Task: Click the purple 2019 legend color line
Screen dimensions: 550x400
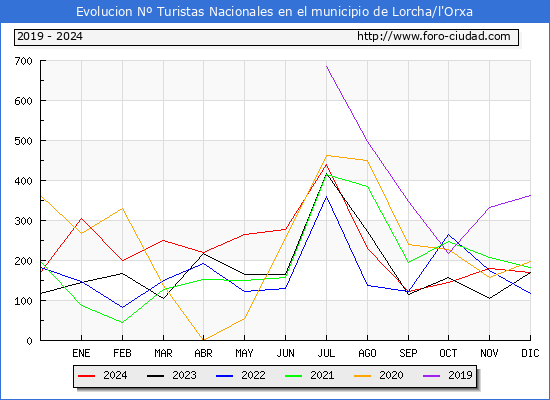Action: (x=431, y=376)
